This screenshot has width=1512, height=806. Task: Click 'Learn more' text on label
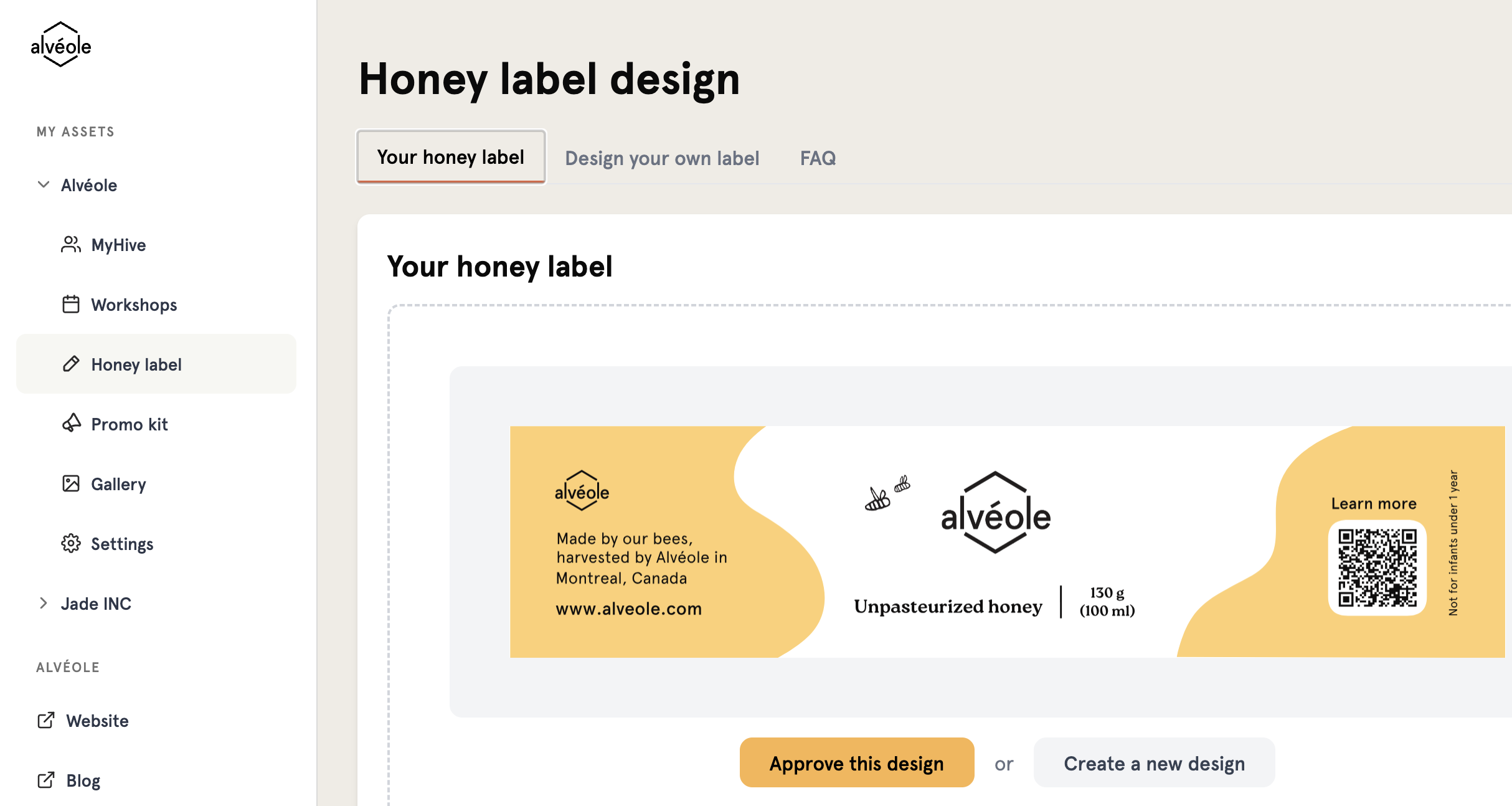(x=1374, y=503)
